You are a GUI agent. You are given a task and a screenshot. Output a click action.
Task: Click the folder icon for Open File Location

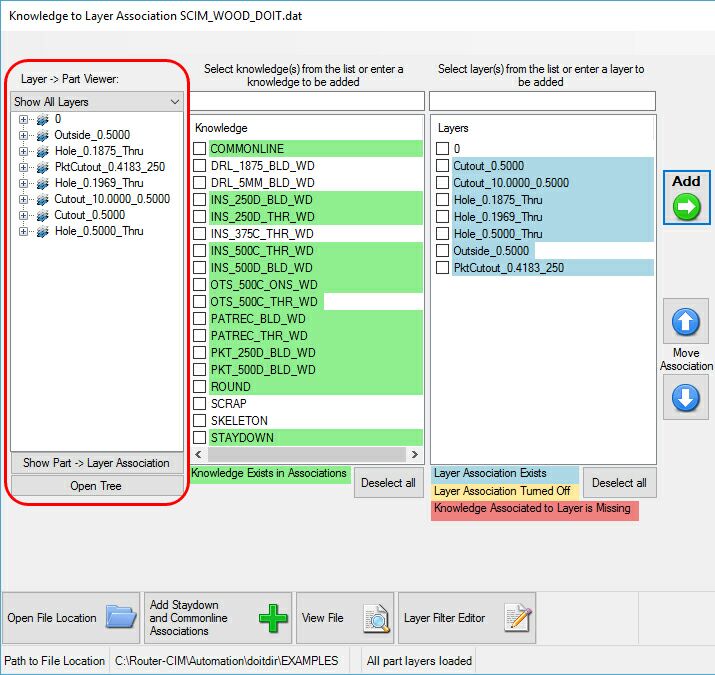(121, 618)
